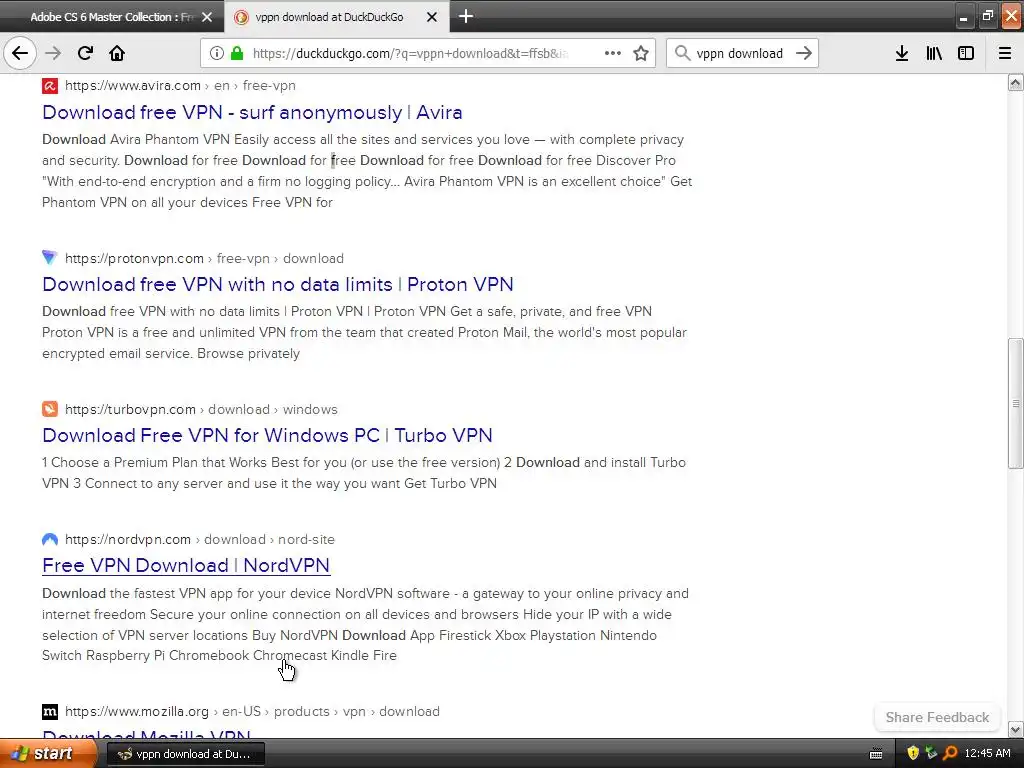Click the magnifier icon in the search box
This screenshot has height=768, width=1024.
[x=682, y=53]
